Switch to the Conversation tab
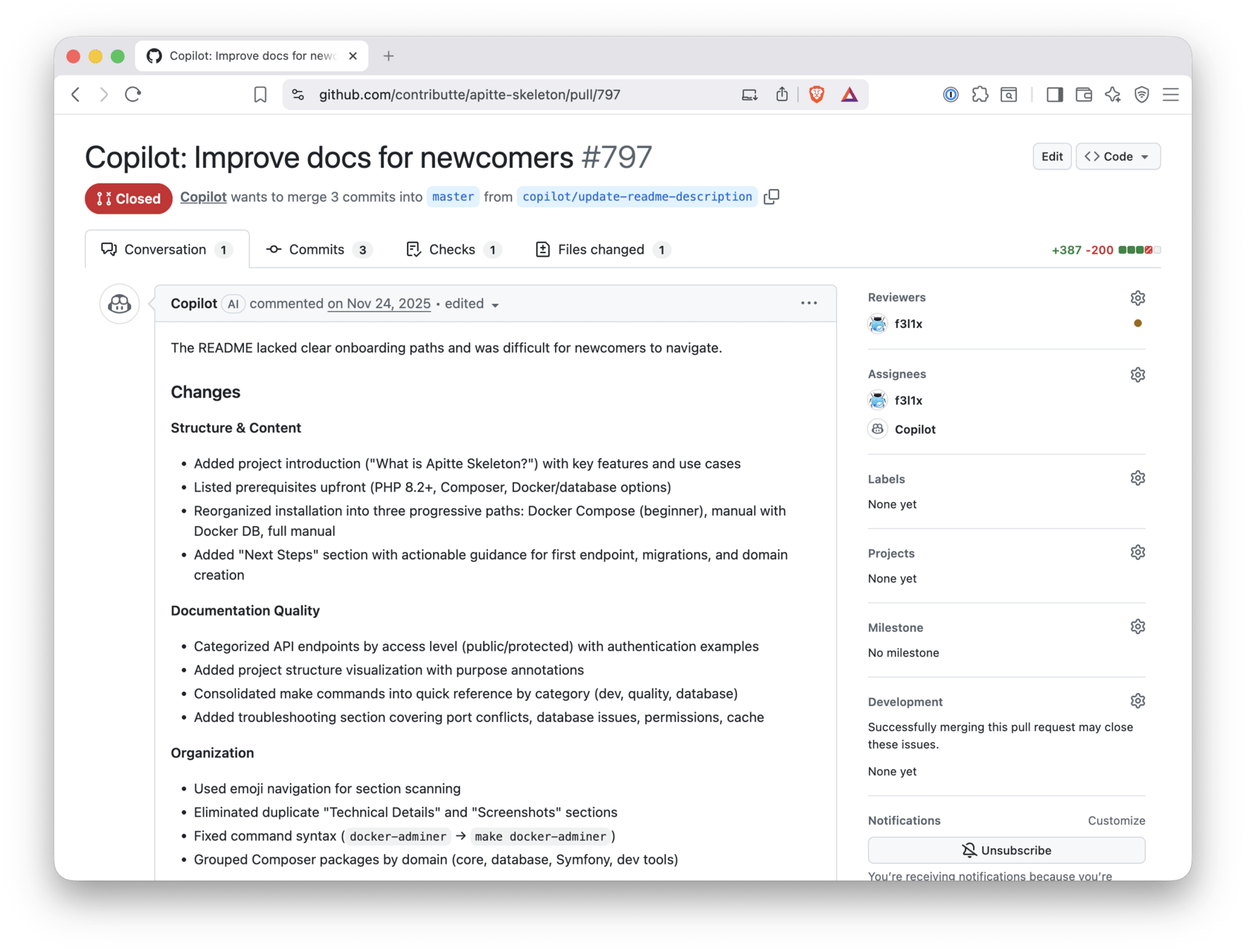Image resolution: width=1246 pixels, height=952 pixels. coord(167,250)
